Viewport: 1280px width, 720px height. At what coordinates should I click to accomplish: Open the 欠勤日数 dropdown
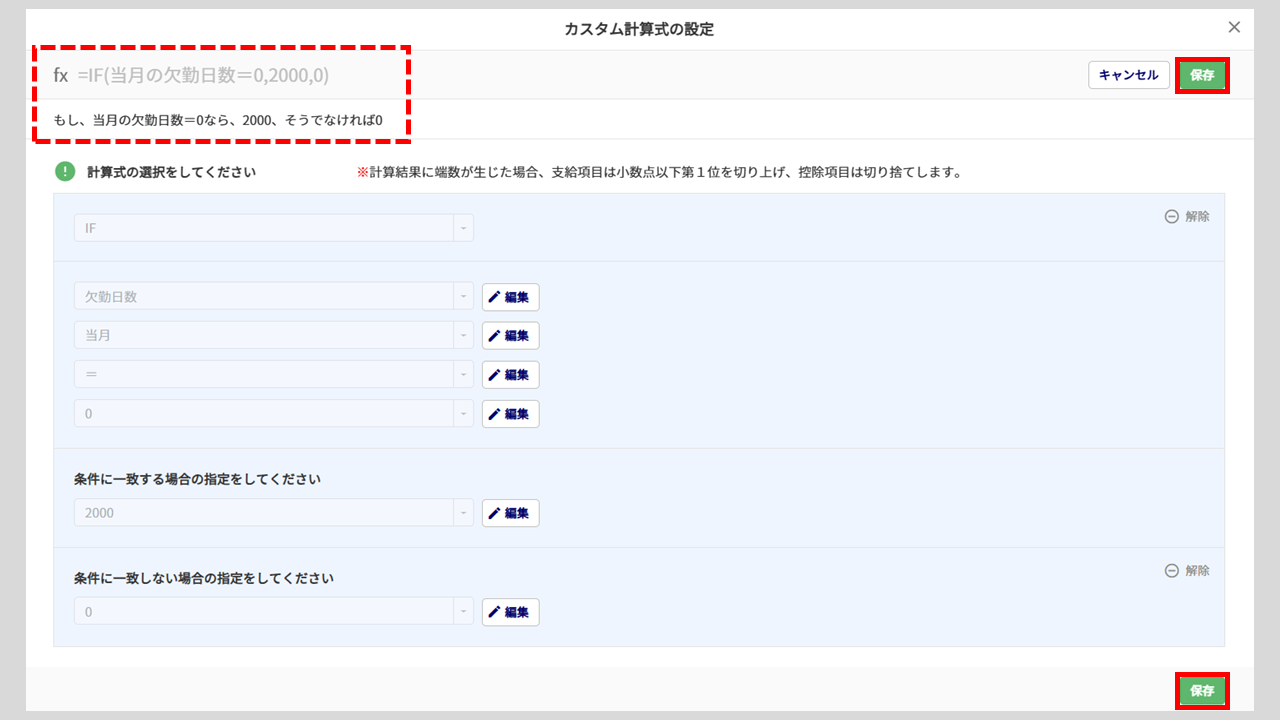pos(274,297)
